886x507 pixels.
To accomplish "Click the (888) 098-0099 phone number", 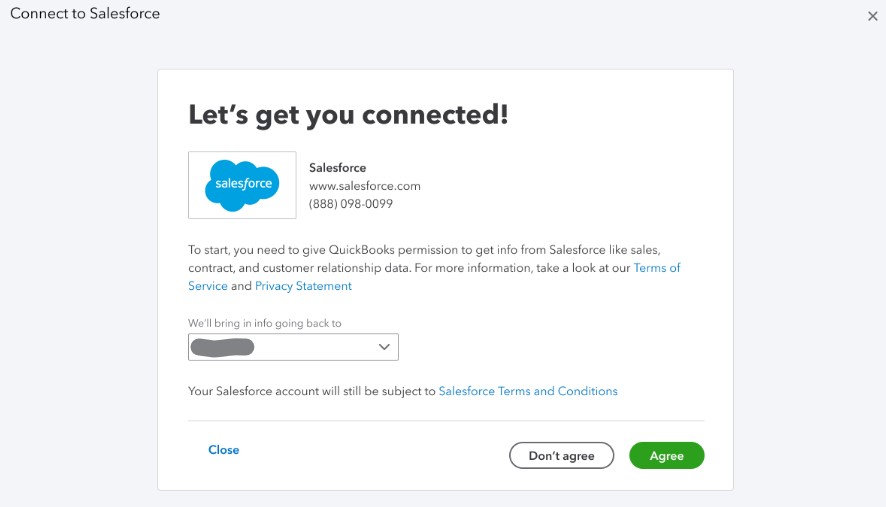I will [x=350, y=204].
